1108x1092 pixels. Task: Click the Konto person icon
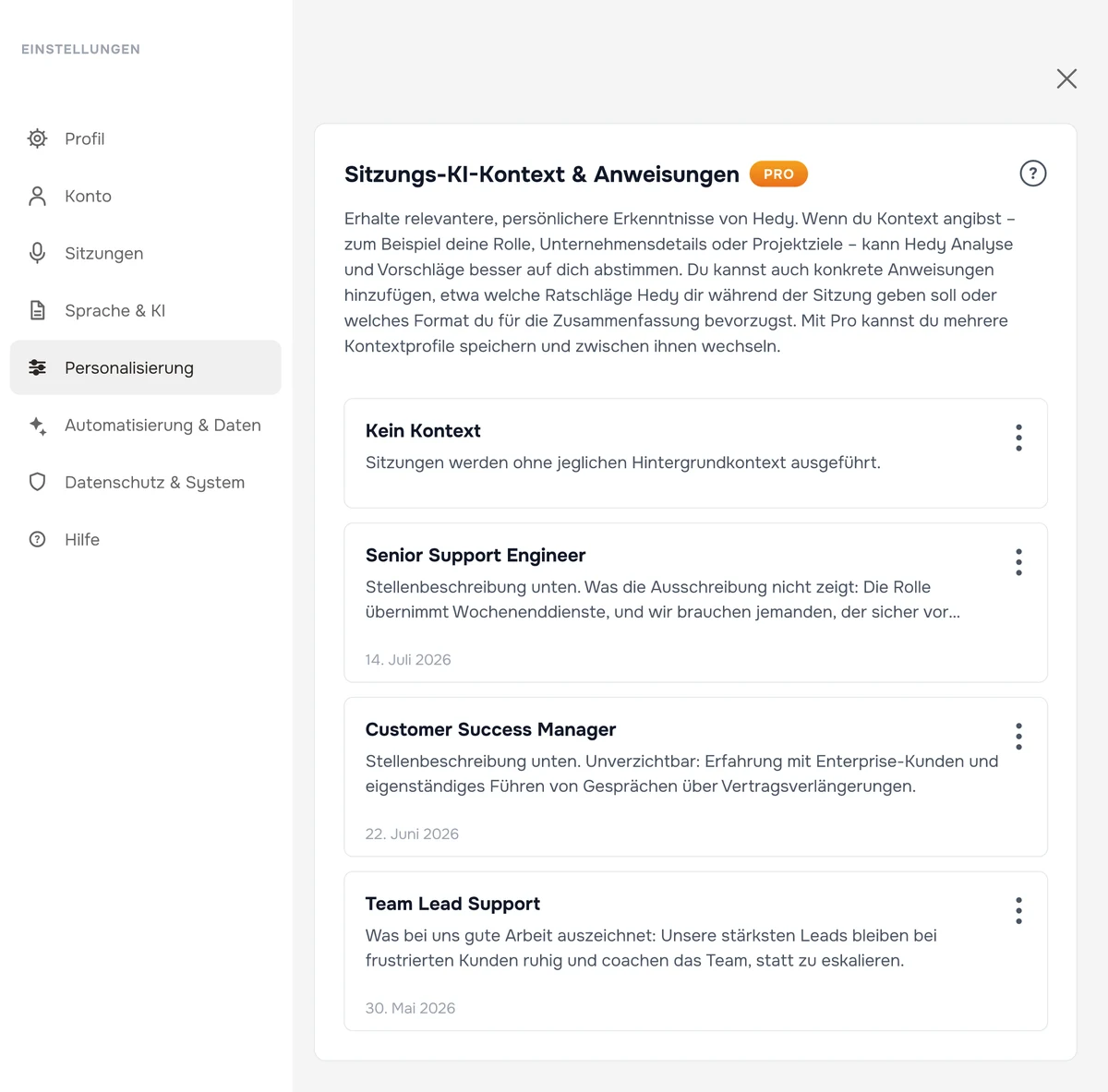[37, 196]
